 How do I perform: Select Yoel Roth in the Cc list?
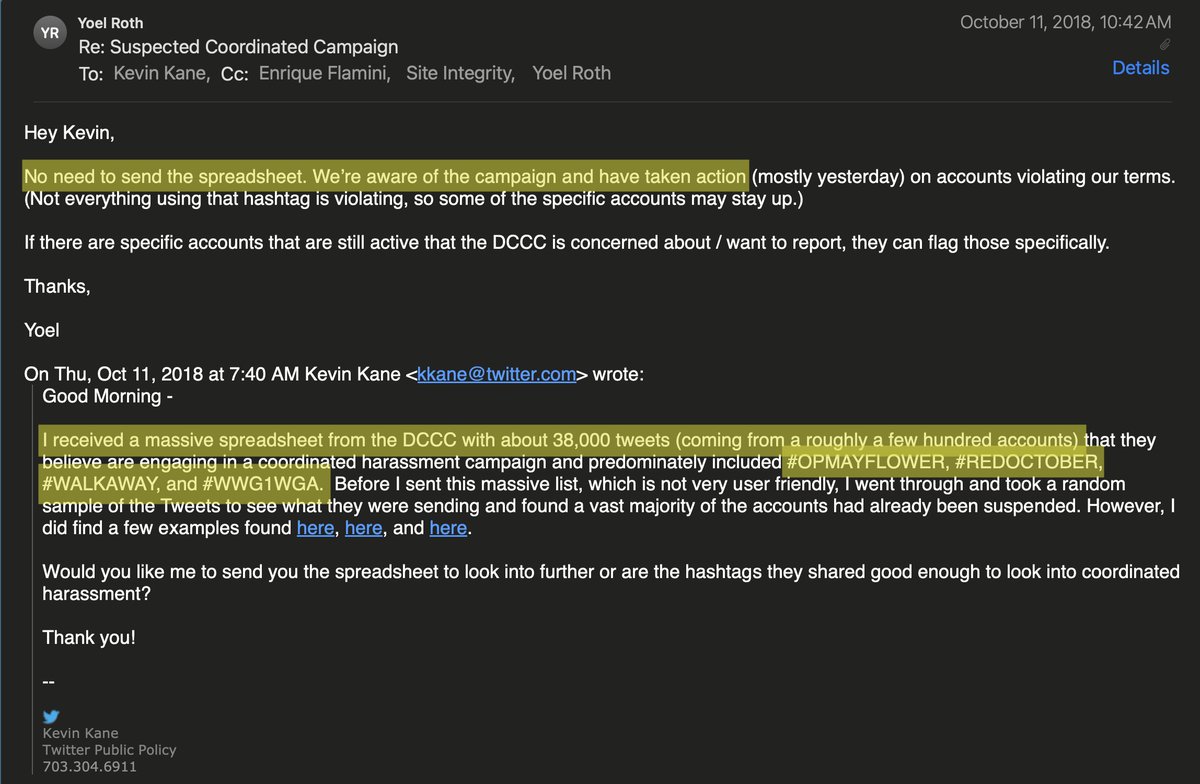pos(571,73)
